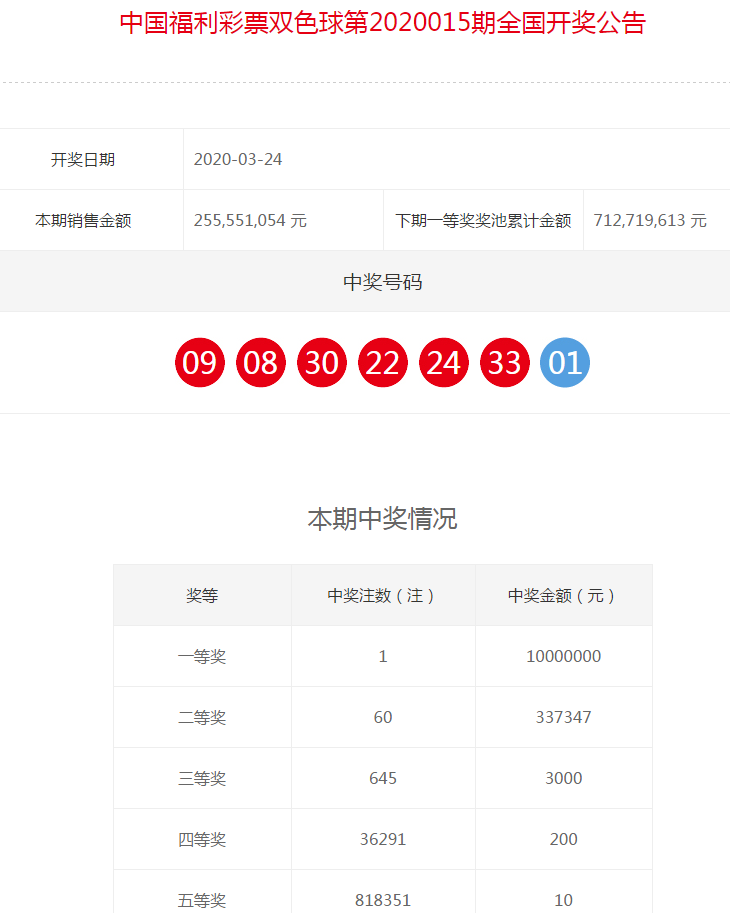Click the 四等奖 prize amount 200
Viewport: 730px width, 913px height.
click(x=564, y=840)
